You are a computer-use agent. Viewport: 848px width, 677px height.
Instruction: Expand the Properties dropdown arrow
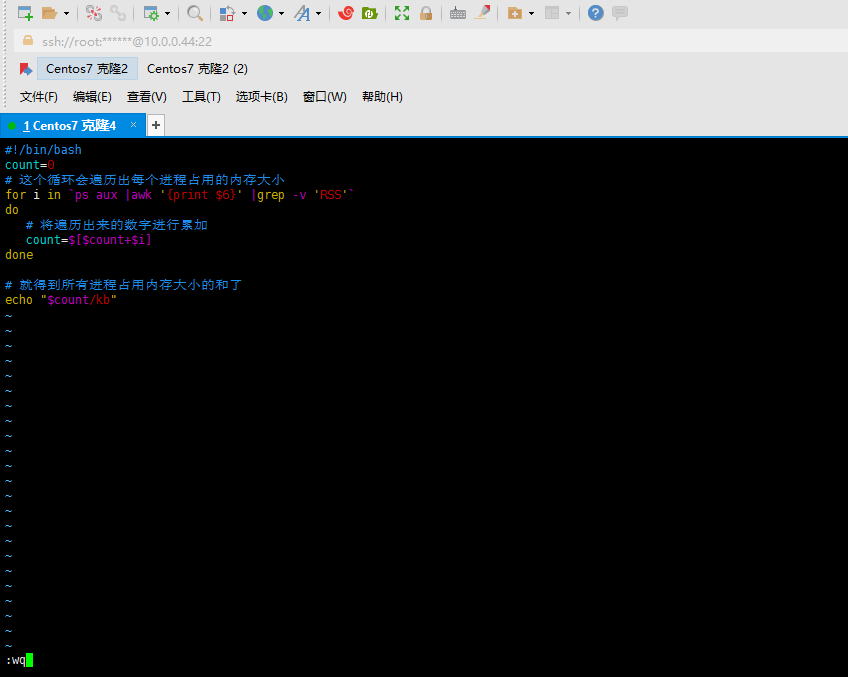click(167, 13)
